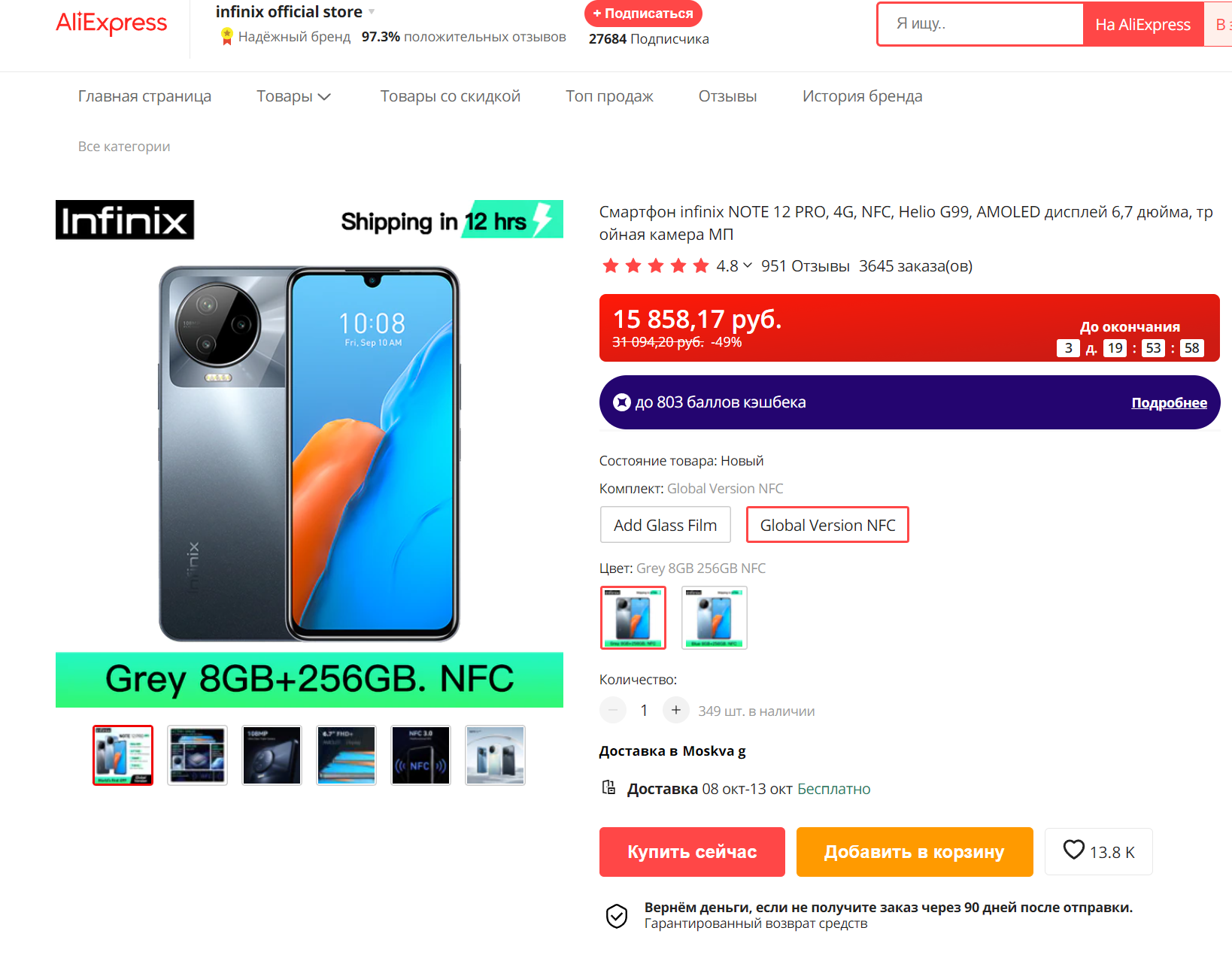
Task: Click the cashback points icon
Action: pos(621,402)
